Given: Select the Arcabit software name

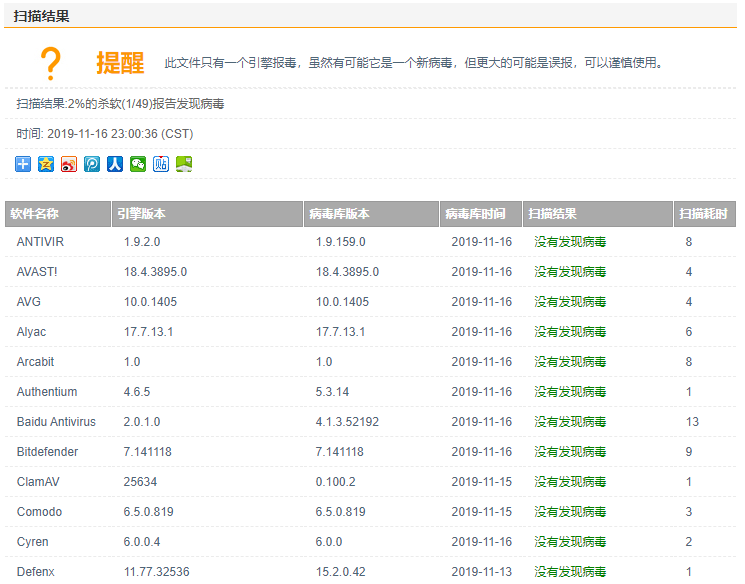Looking at the screenshot, I should coord(35,362).
